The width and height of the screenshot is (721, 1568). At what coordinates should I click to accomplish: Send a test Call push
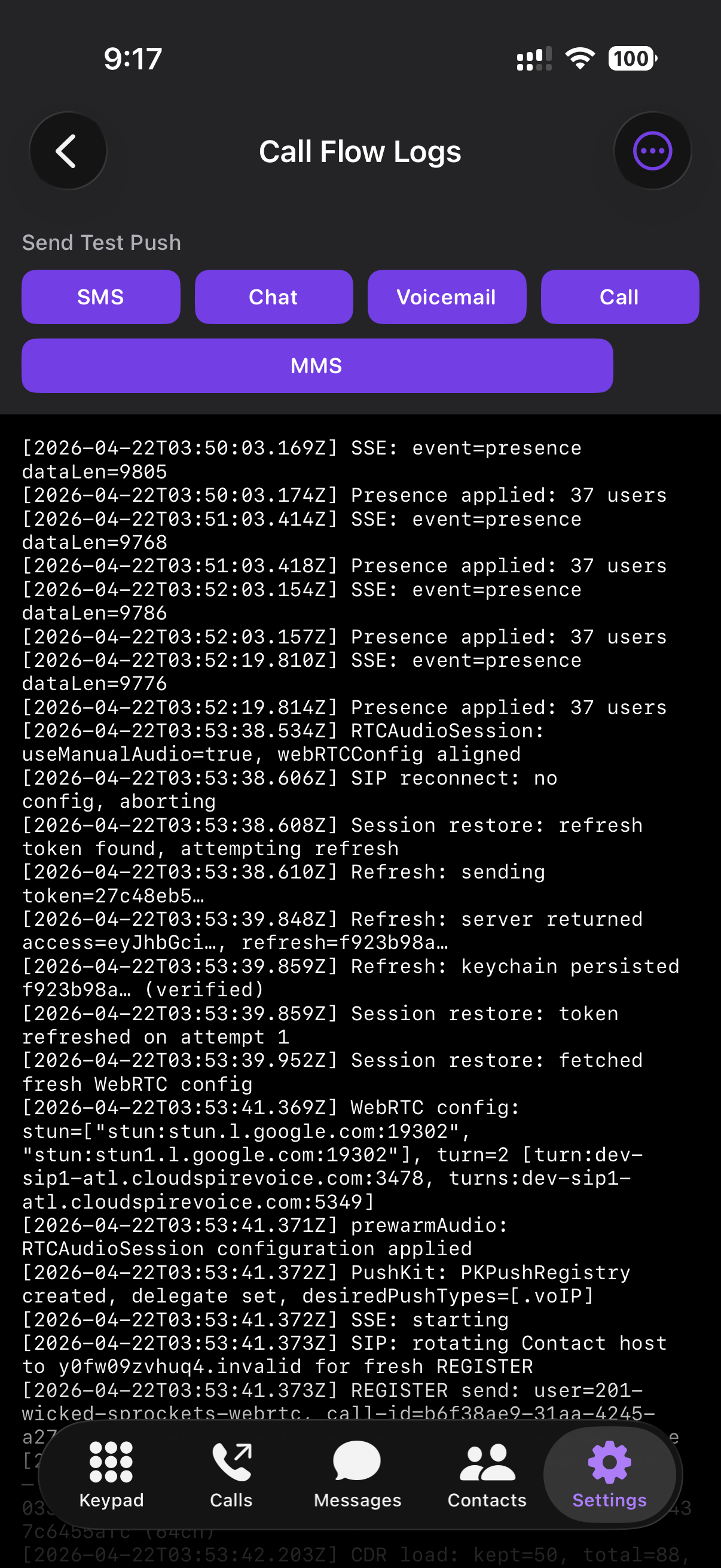click(x=619, y=297)
